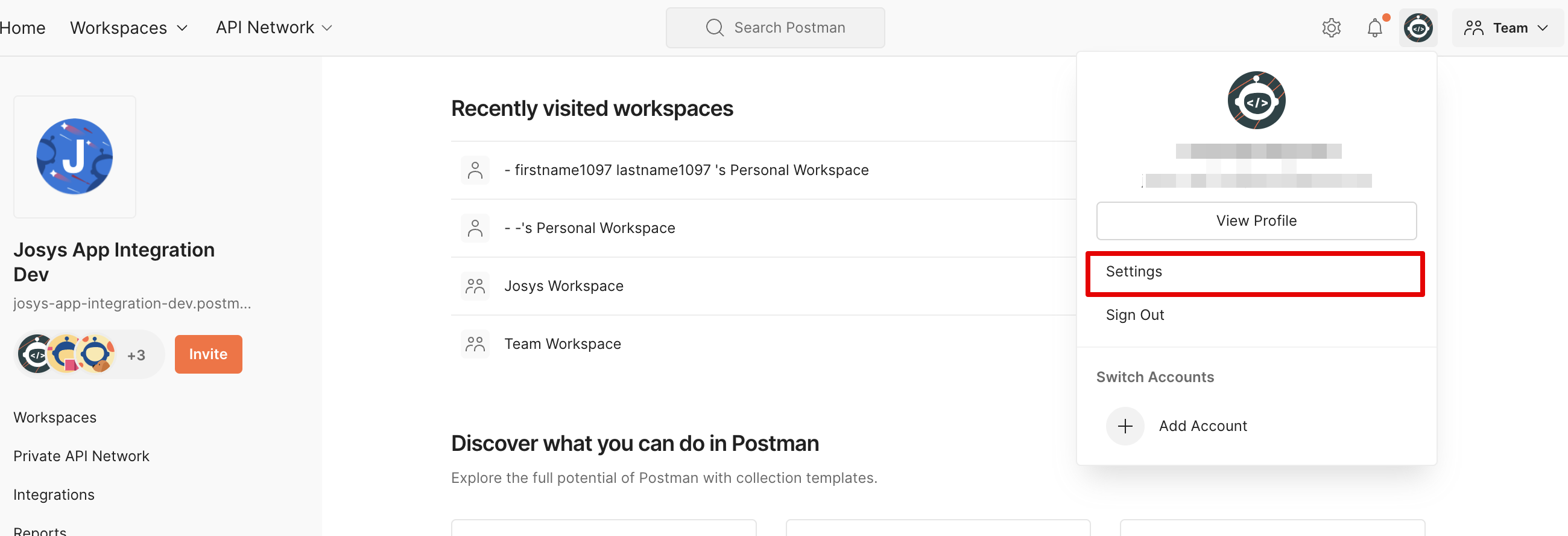Click the Josys team logo thumbnail
Viewport: 1568px width, 536px height.
pyautogui.click(x=74, y=156)
